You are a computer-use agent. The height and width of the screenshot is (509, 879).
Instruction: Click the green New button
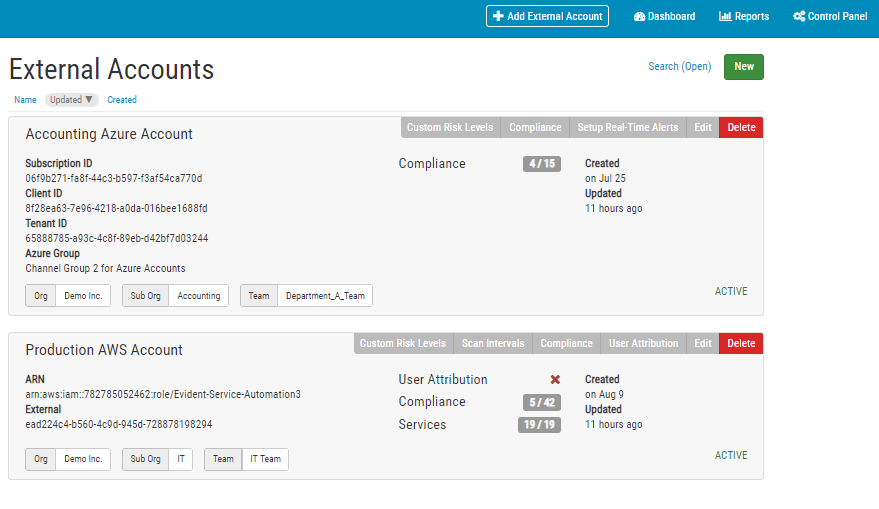743,67
